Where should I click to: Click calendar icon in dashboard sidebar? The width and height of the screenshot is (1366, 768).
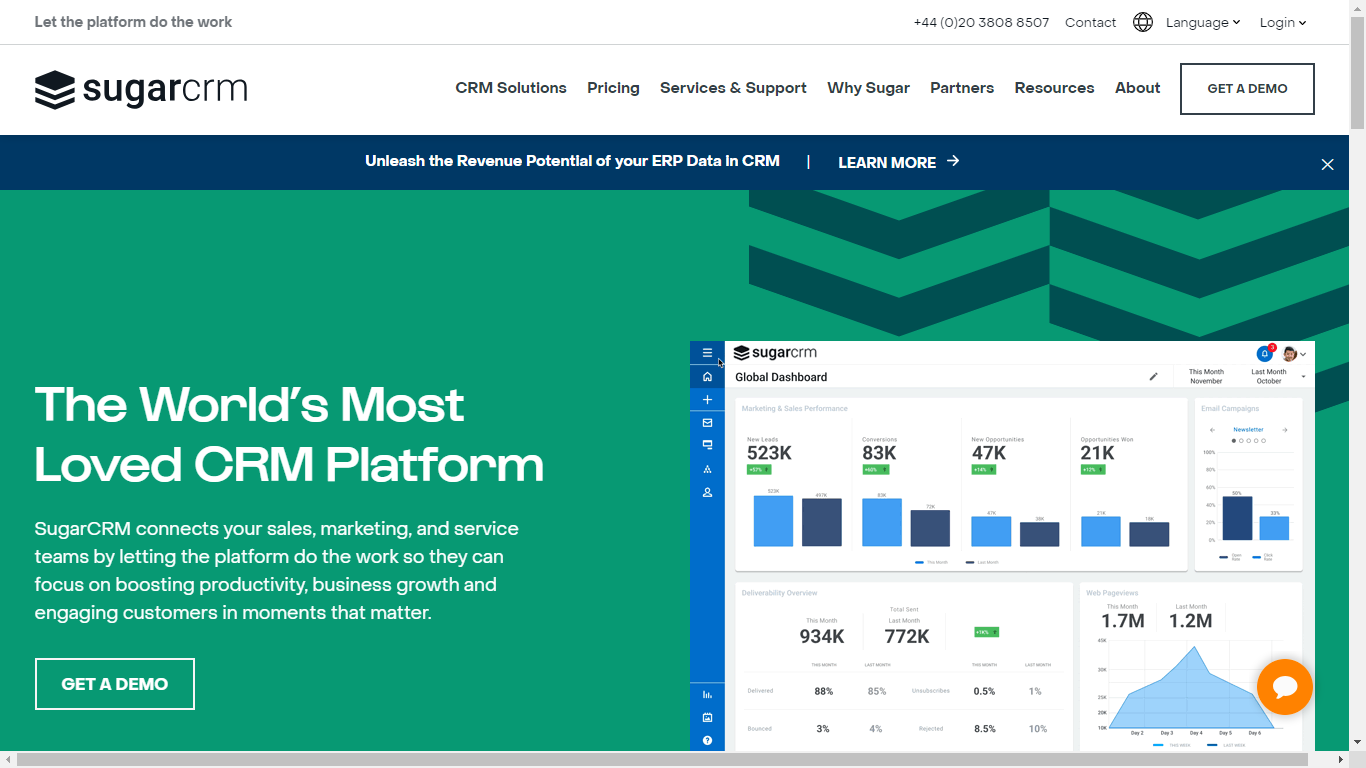(x=707, y=717)
